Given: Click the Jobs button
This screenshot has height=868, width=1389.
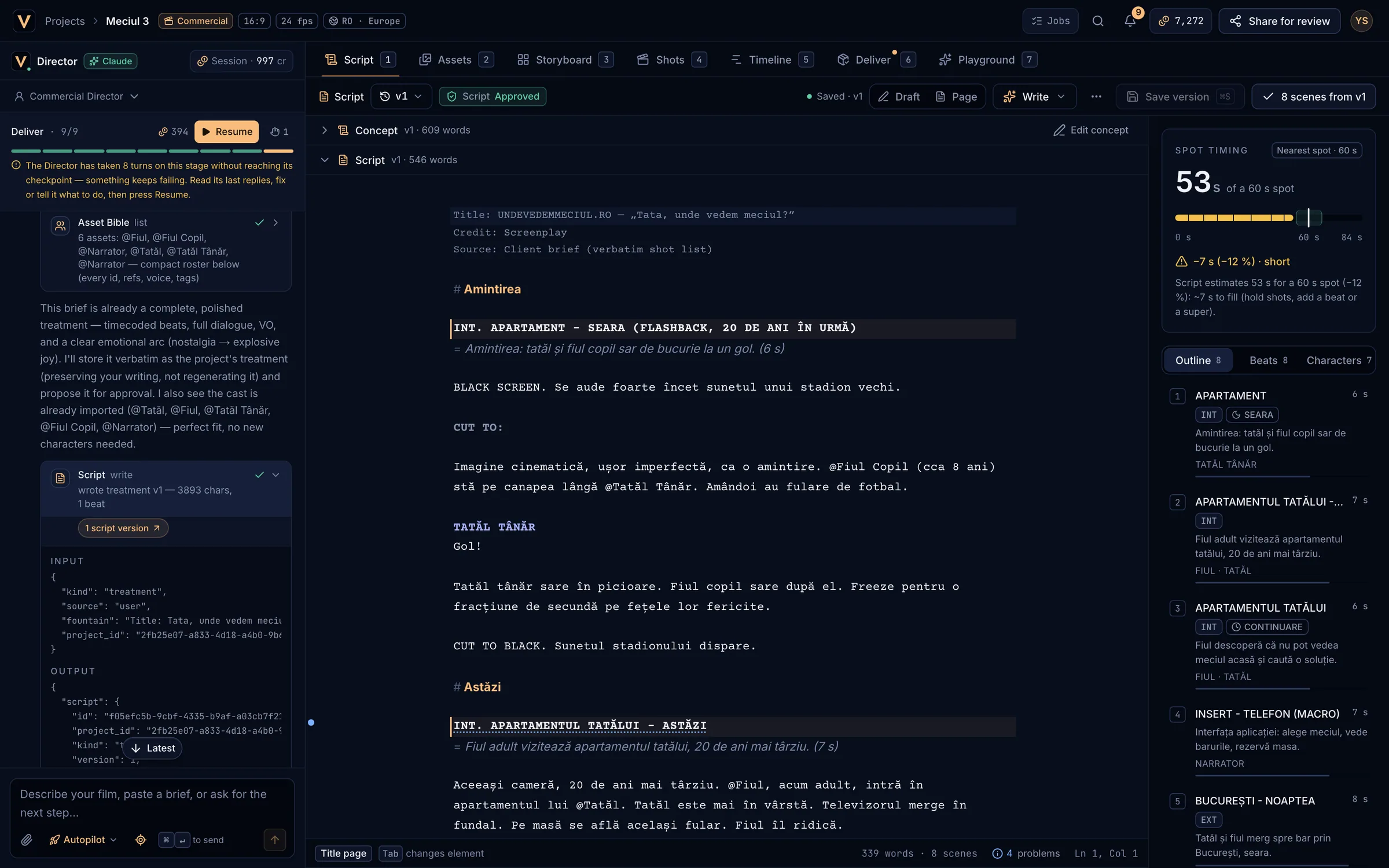Looking at the screenshot, I should [x=1050, y=21].
